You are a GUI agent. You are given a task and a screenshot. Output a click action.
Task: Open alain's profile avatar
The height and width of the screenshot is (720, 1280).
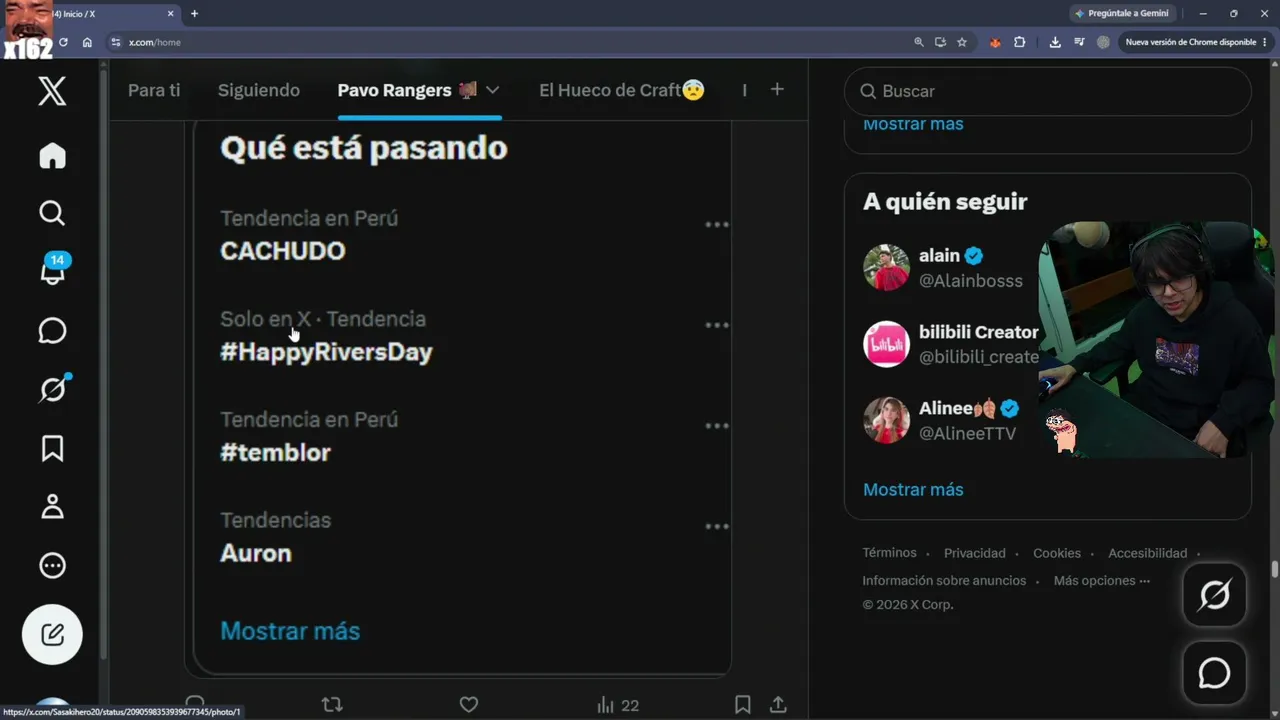[x=886, y=267]
